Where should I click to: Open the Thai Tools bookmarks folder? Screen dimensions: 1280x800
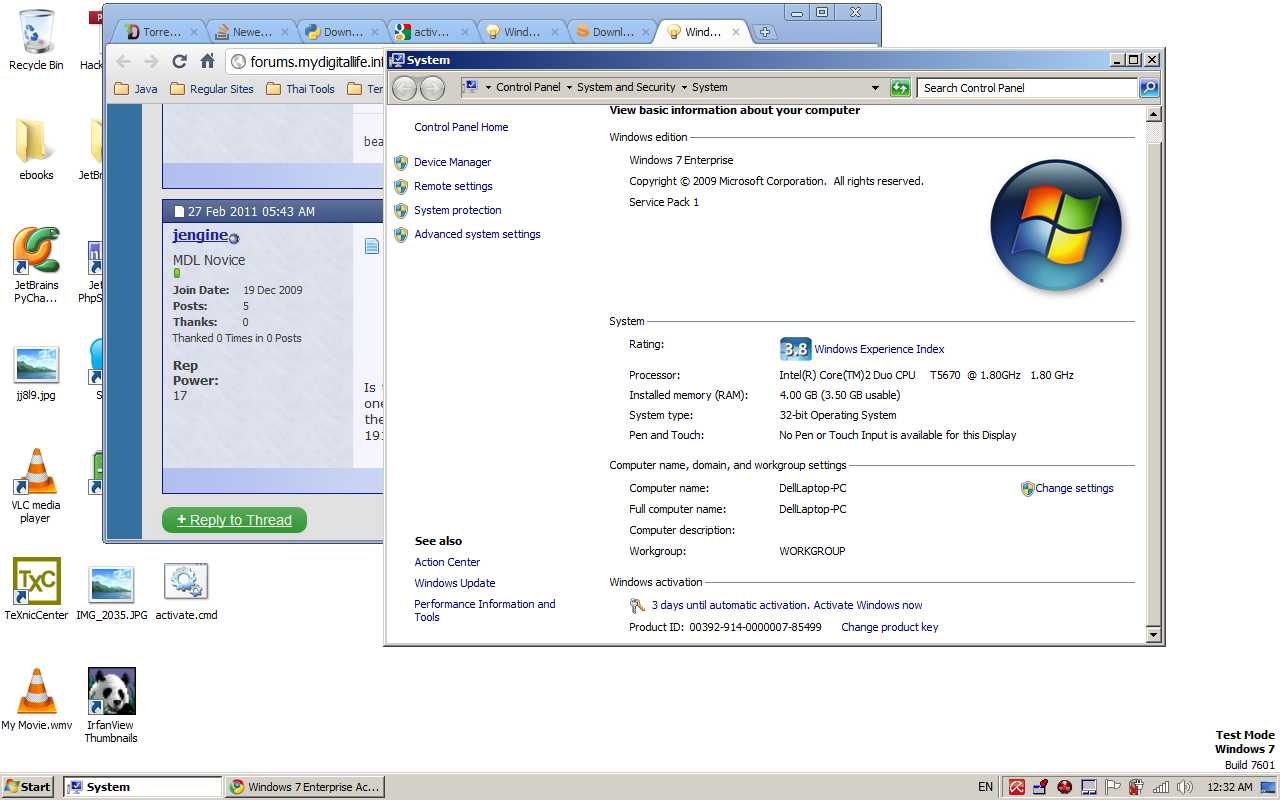tap(300, 89)
